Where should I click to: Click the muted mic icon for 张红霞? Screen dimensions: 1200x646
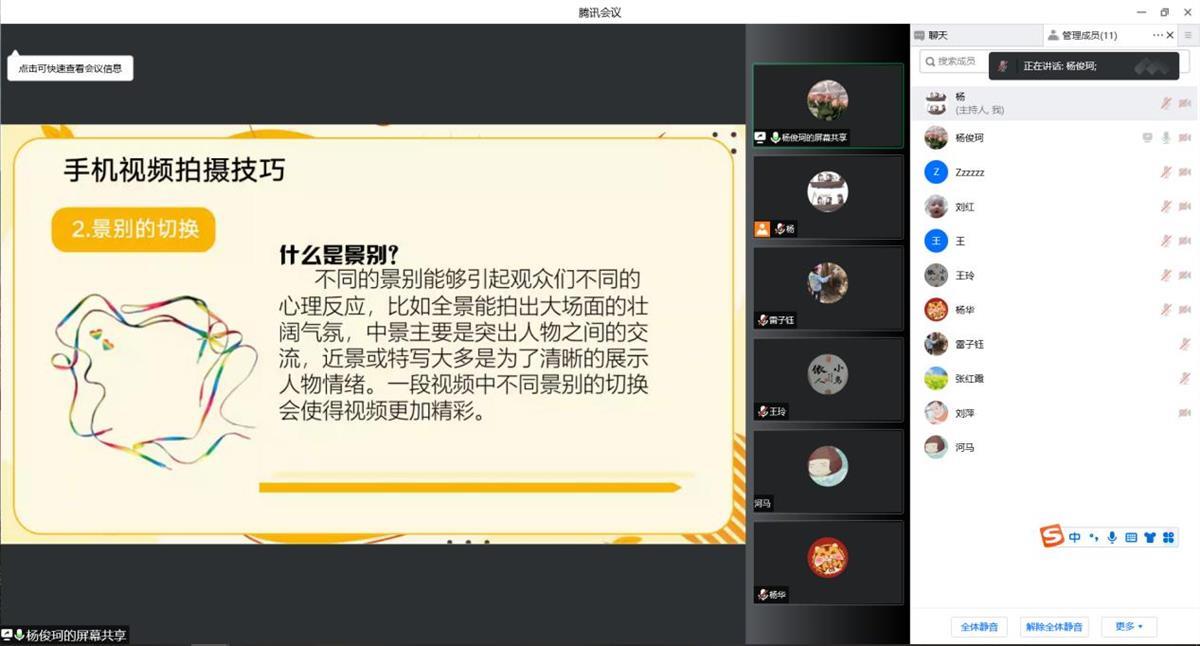[1185, 379]
